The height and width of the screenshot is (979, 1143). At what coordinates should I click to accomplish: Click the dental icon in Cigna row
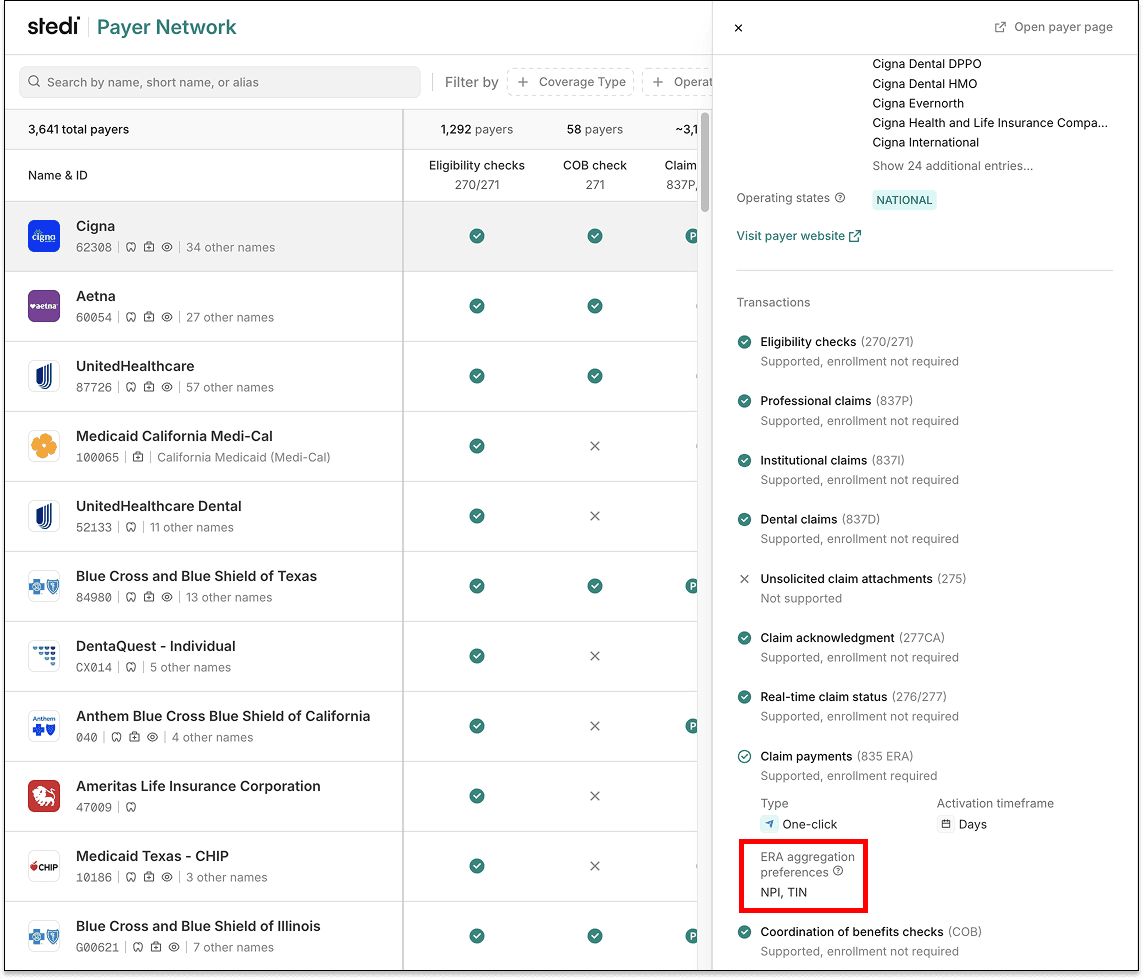130,247
